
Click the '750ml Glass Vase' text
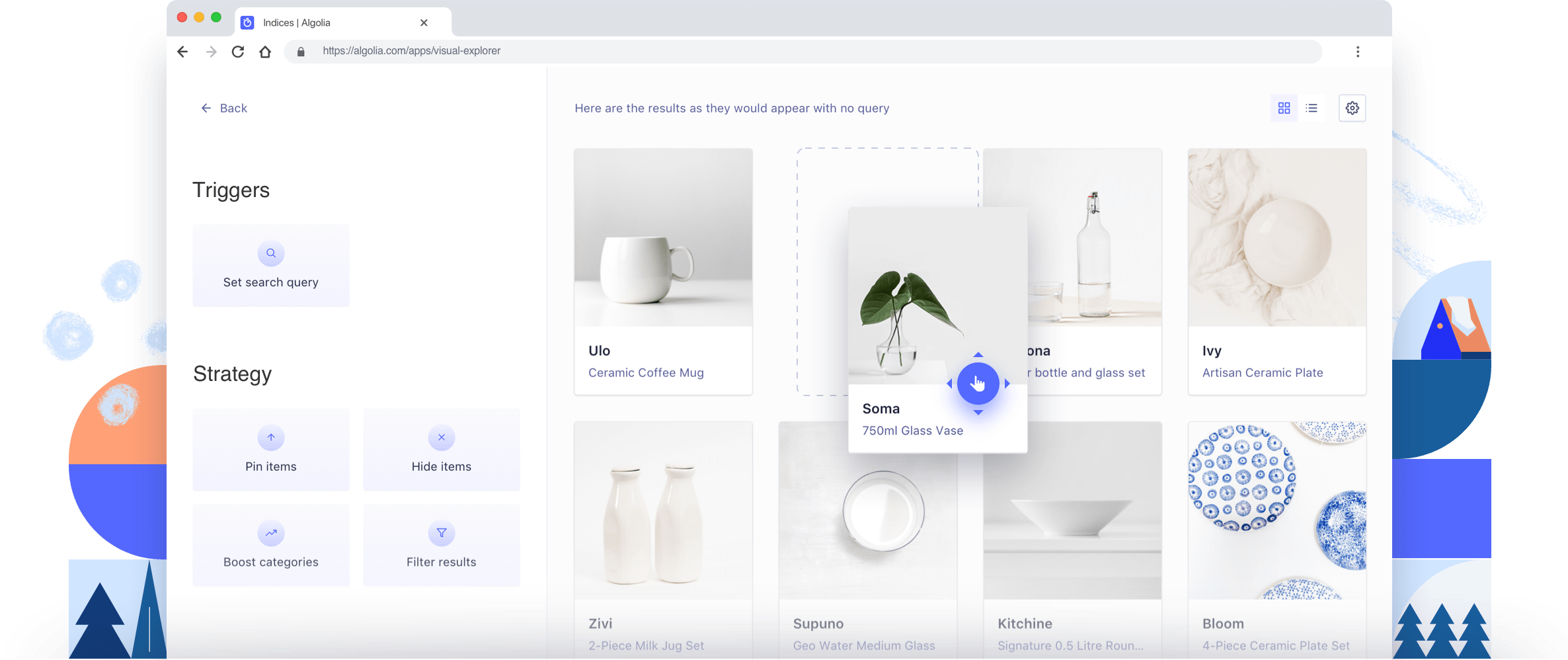pos(912,431)
